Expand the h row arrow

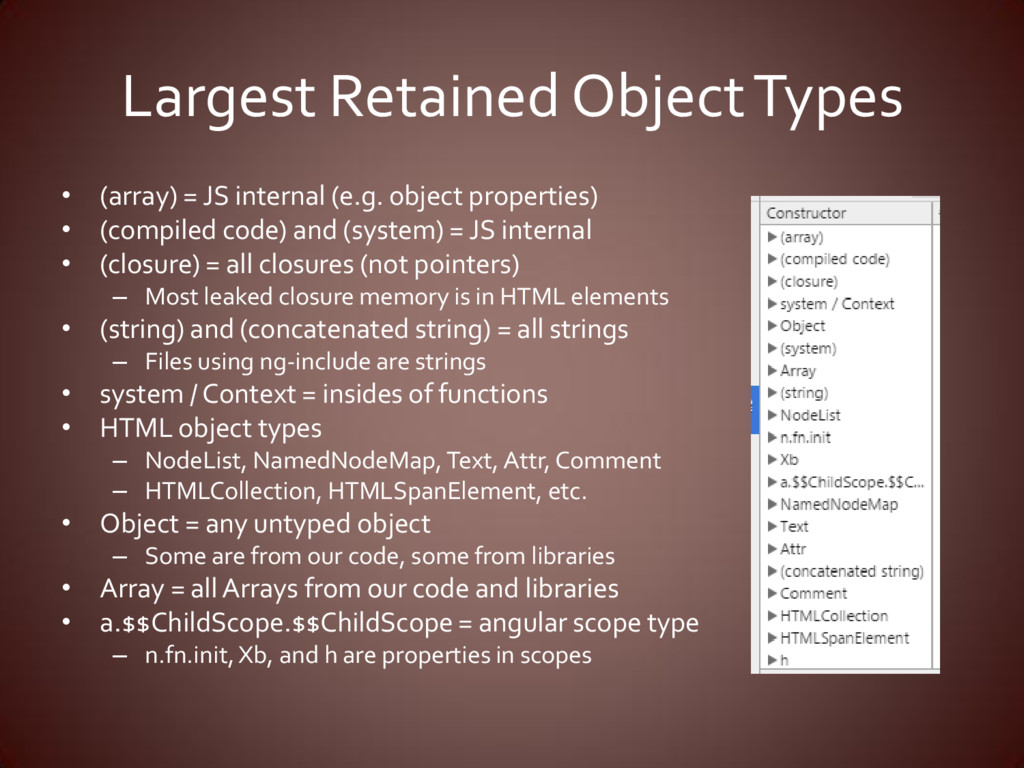[772, 660]
